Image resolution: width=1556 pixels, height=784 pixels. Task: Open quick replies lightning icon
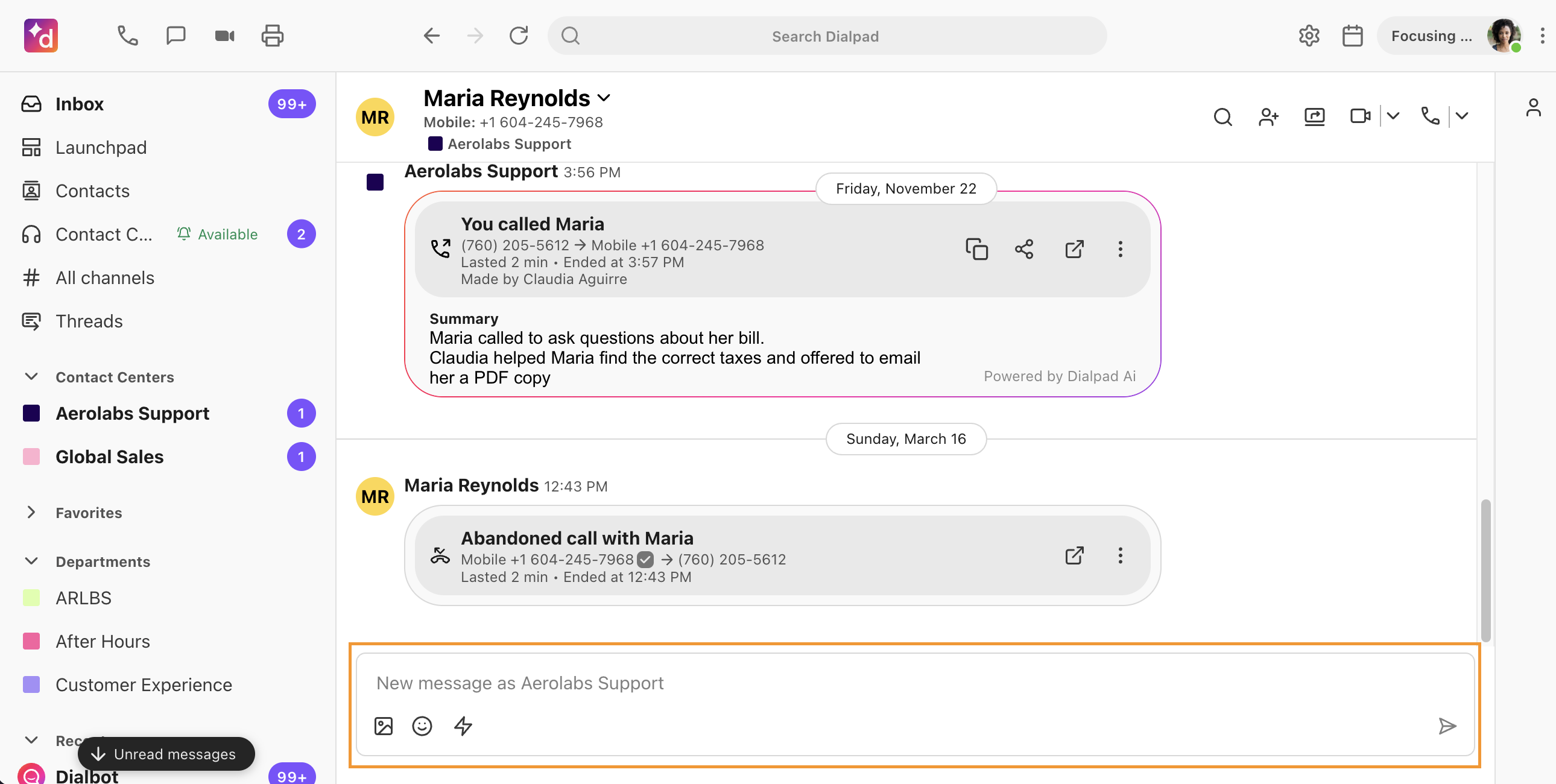coord(463,726)
